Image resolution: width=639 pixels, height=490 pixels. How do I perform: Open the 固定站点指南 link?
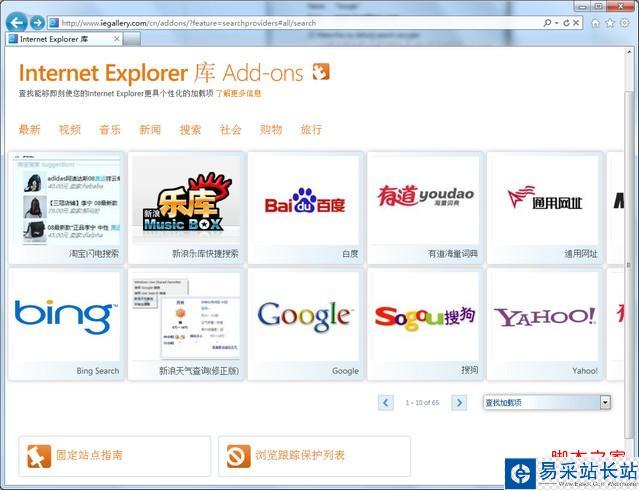(89, 455)
